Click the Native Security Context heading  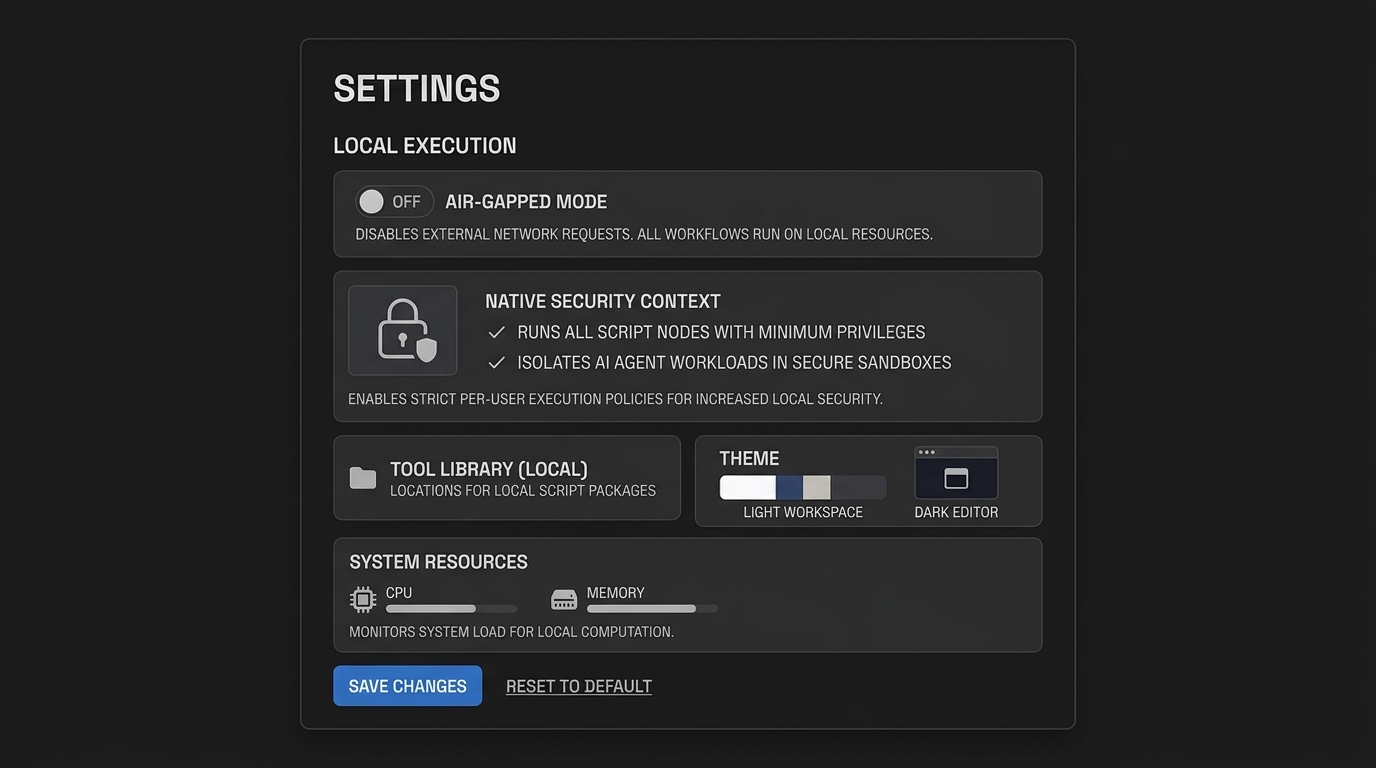coord(603,301)
